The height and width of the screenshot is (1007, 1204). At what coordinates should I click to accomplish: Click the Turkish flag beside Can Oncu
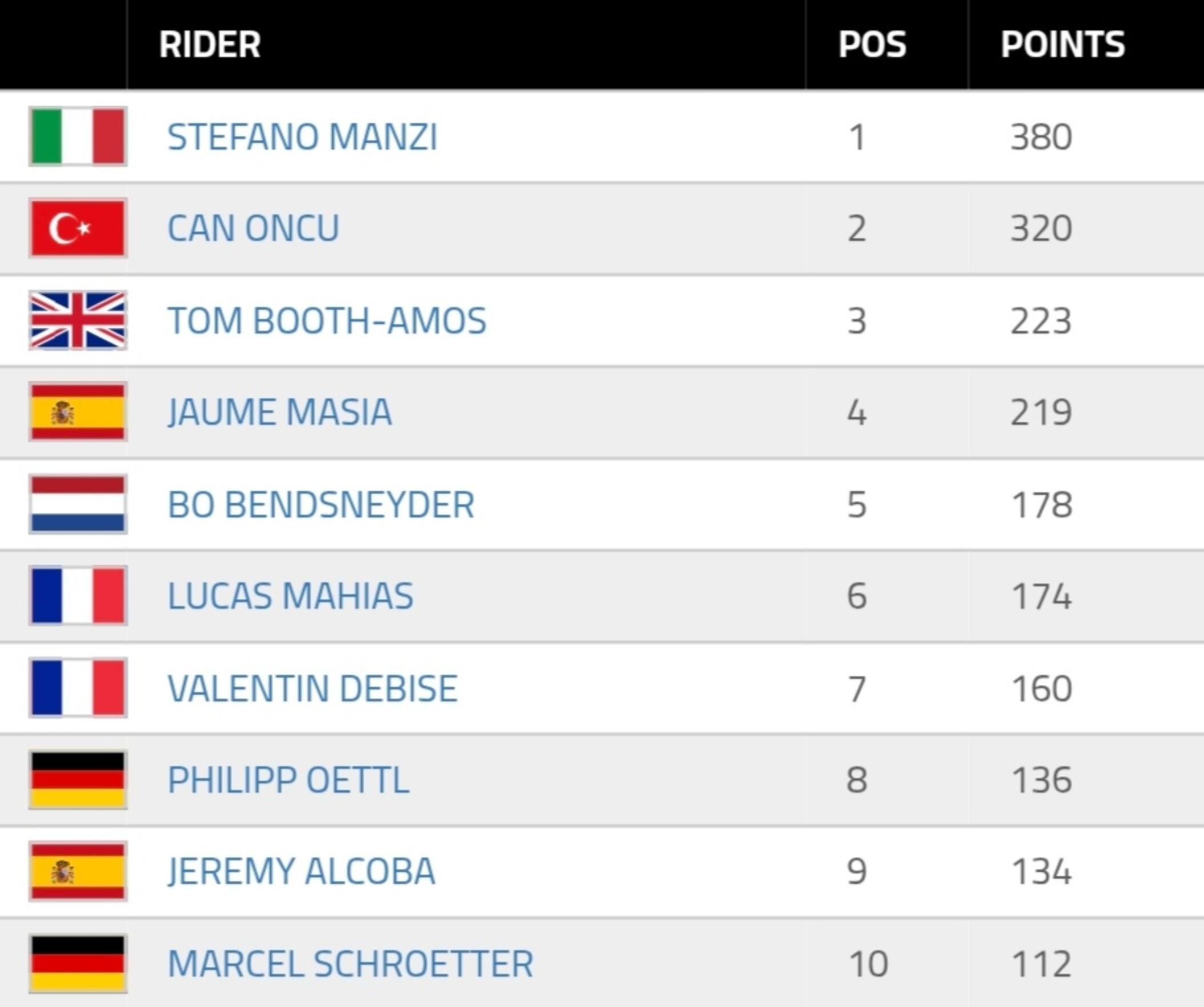(x=78, y=228)
